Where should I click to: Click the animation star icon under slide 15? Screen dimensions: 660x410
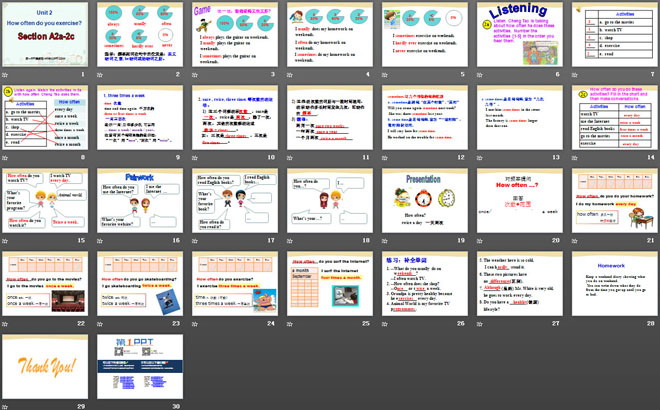pyautogui.click(x=5, y=241)
